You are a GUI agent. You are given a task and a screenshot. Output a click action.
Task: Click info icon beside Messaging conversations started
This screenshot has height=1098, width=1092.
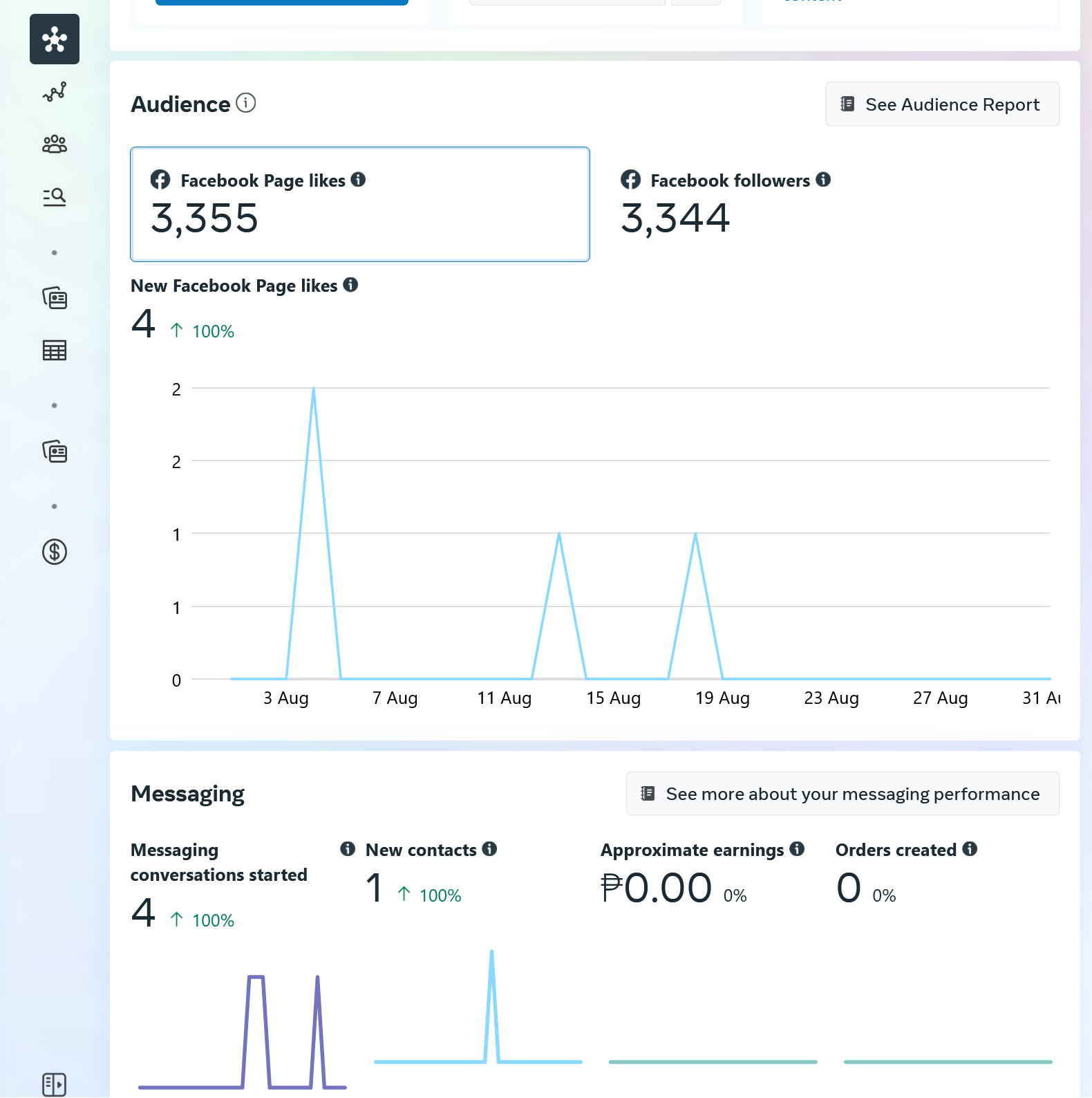coord(348,849)
